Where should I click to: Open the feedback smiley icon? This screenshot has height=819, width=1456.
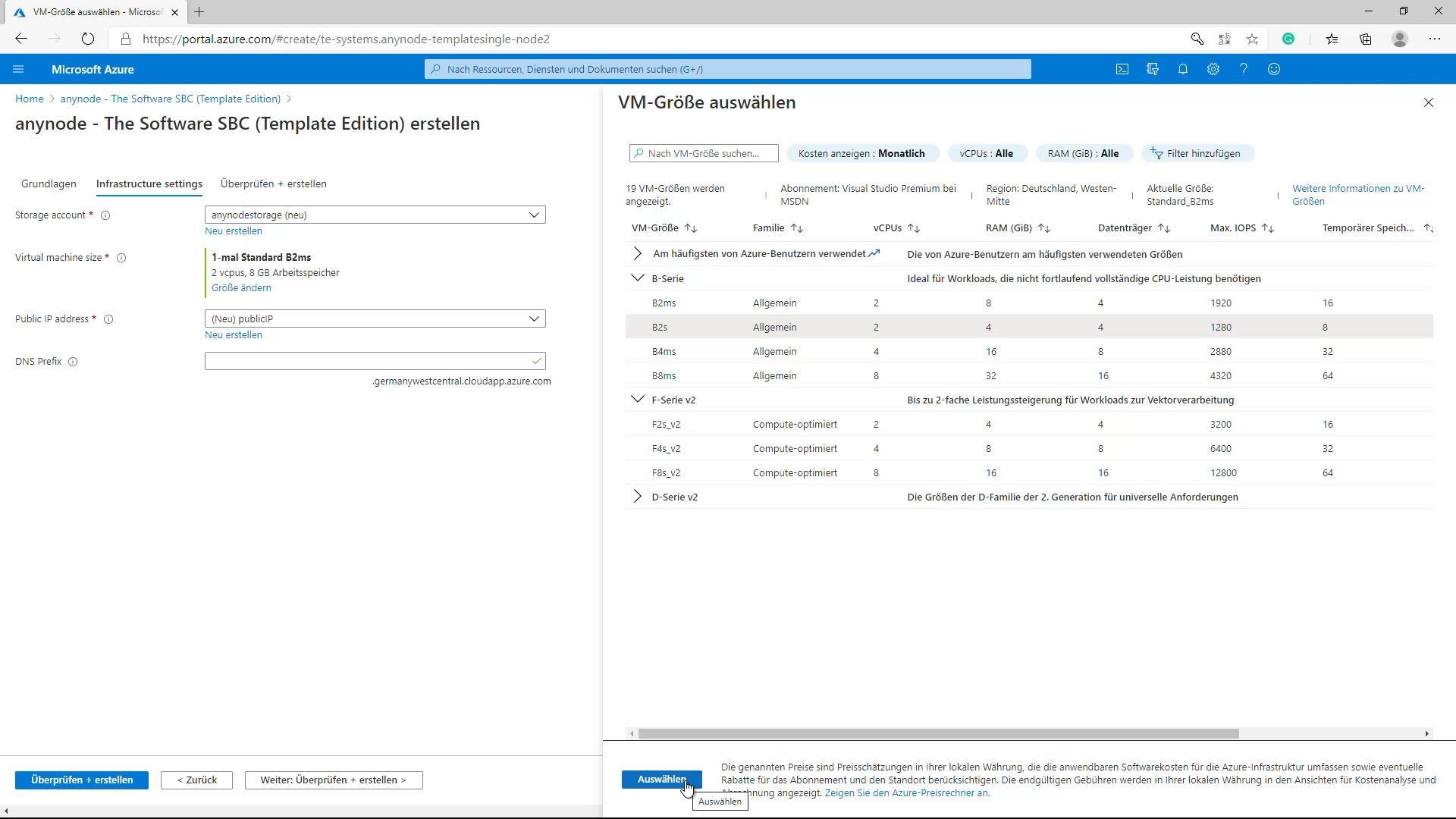[1274, 69]
